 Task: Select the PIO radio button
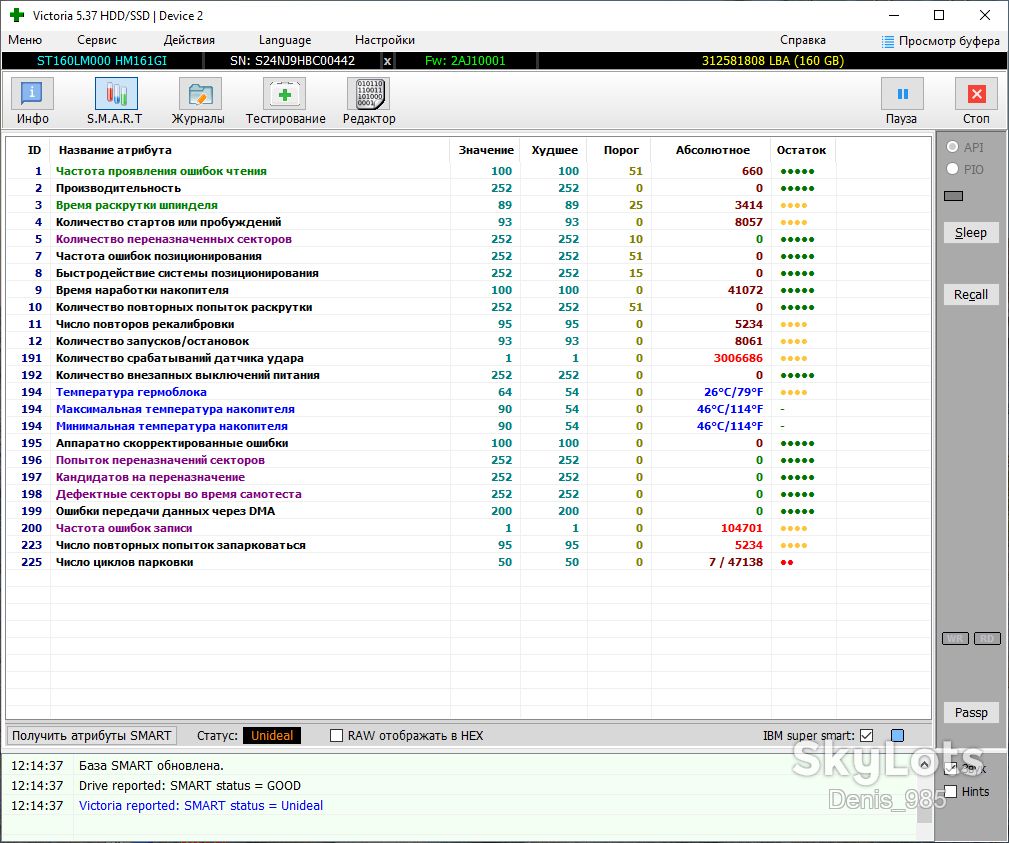[x=952, y=169]
